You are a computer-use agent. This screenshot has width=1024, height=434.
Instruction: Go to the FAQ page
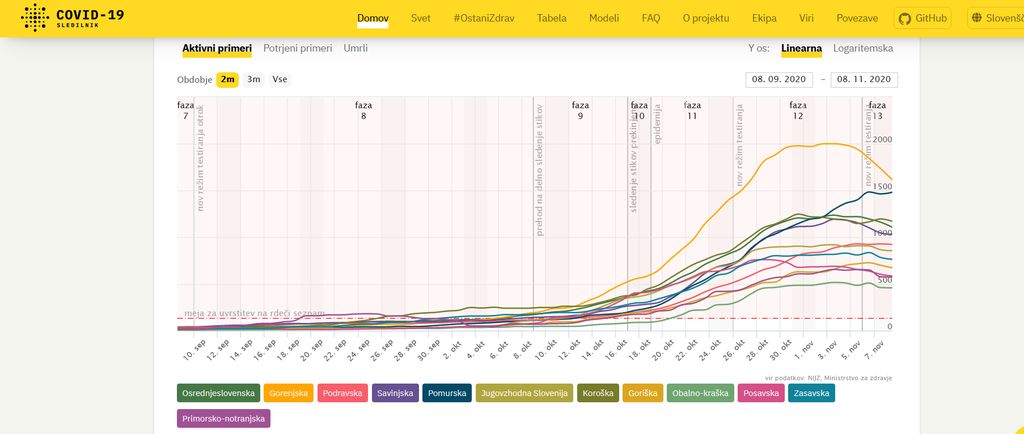pos(651,18)
